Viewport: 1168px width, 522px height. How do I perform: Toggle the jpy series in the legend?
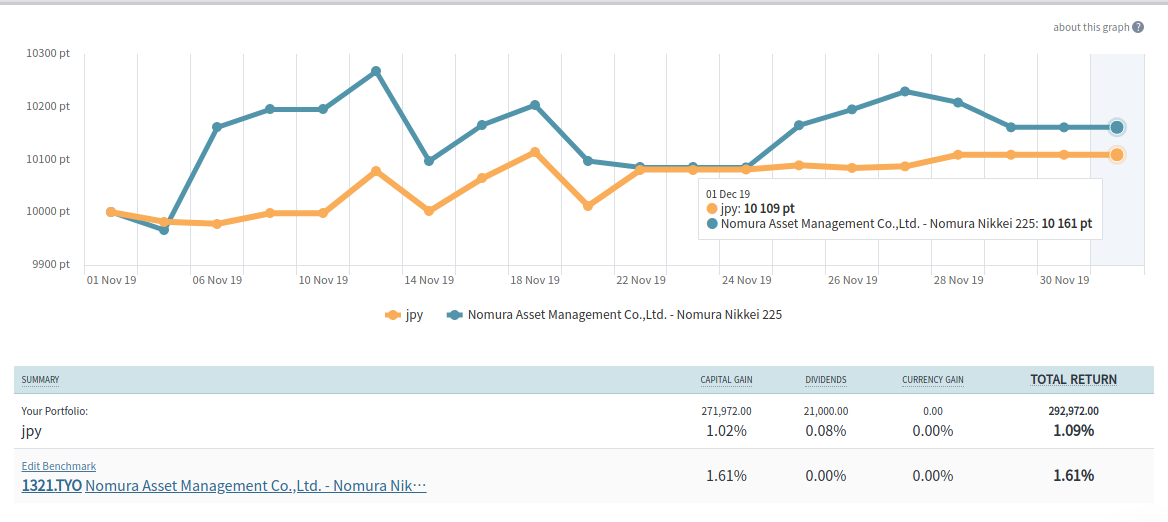click(x=404, y=315)
